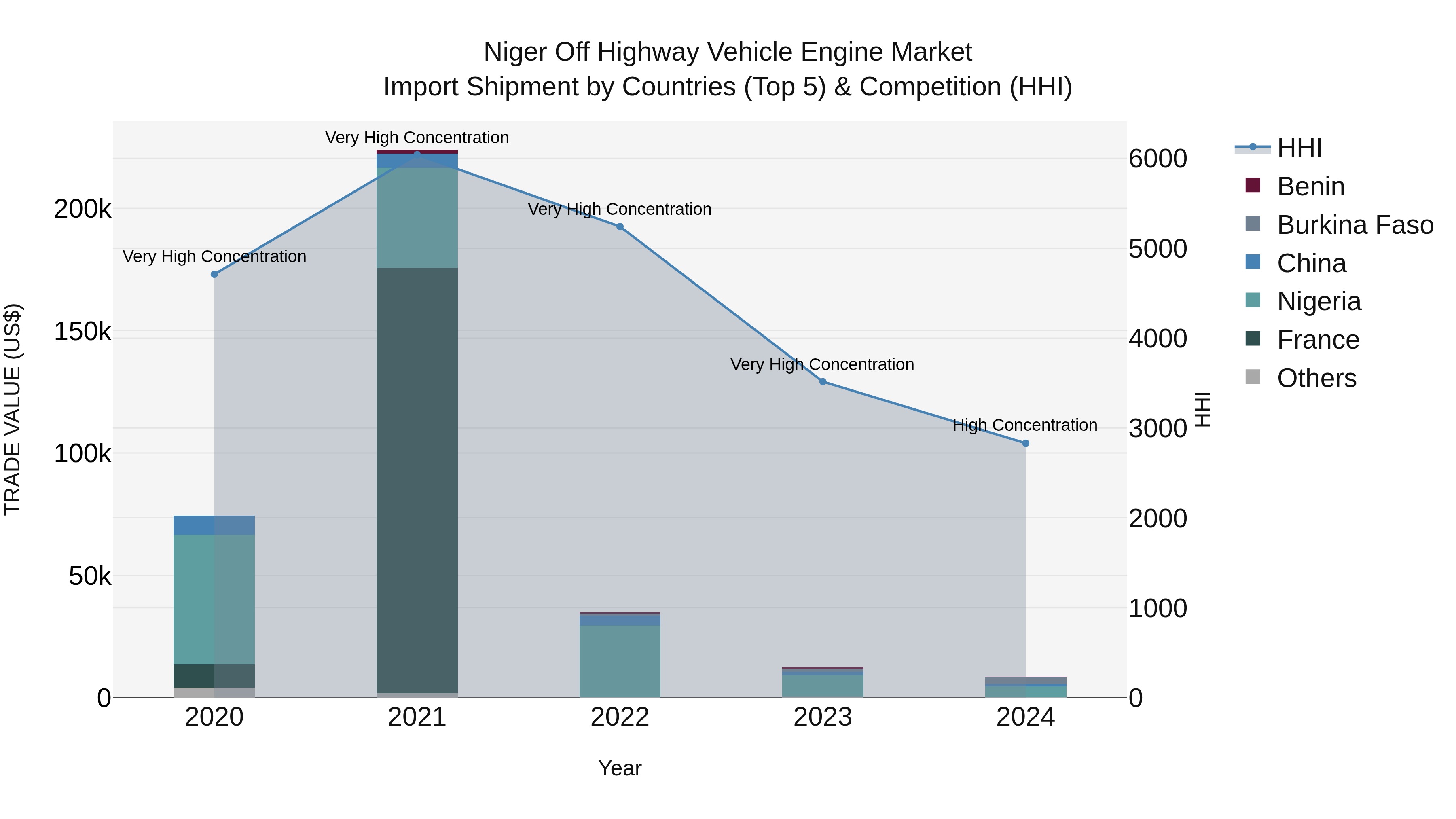Select the China bar segment in 2020

click(x=214, y=525)
